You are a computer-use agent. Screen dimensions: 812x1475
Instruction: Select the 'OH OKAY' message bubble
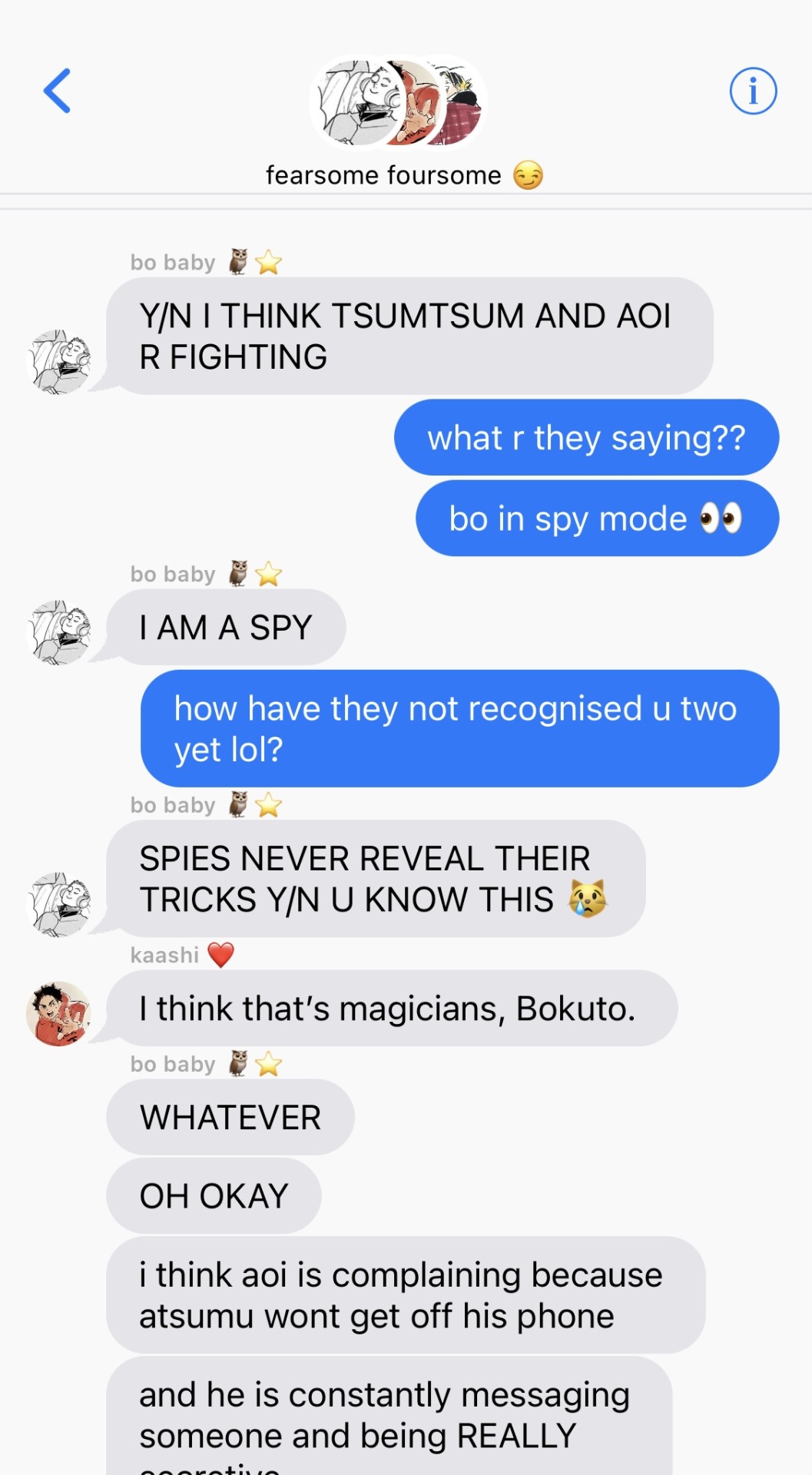214,1196
